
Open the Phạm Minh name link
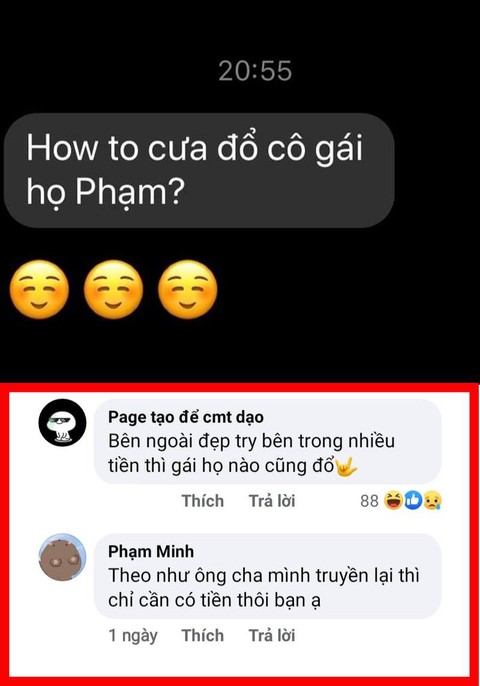point(151,551)
